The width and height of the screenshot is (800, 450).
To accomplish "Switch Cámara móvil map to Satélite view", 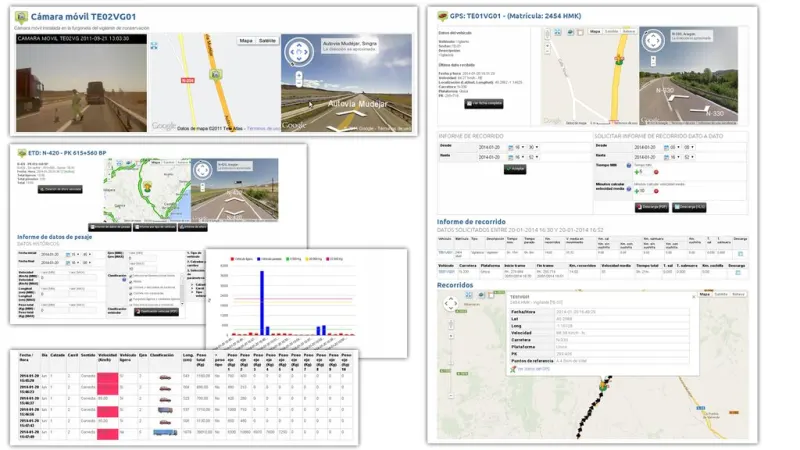I will click(x=267, y=41).
